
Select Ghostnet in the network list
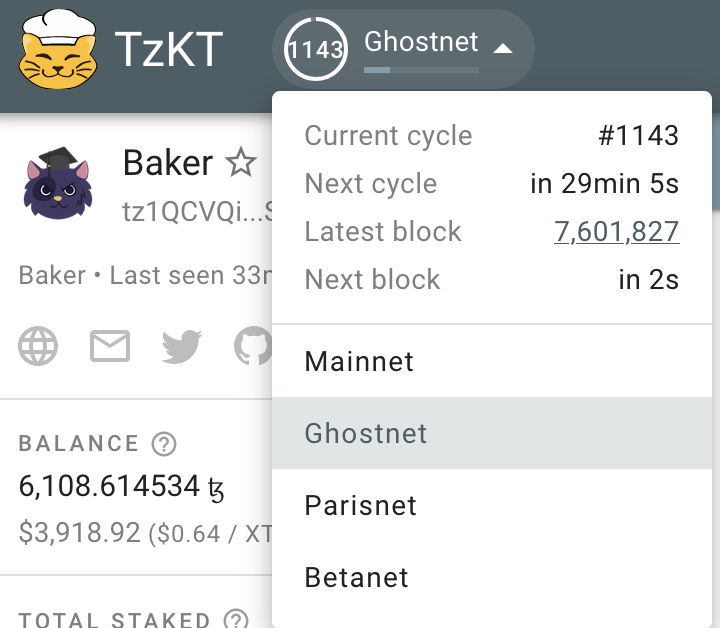click(x=366, y=433)
